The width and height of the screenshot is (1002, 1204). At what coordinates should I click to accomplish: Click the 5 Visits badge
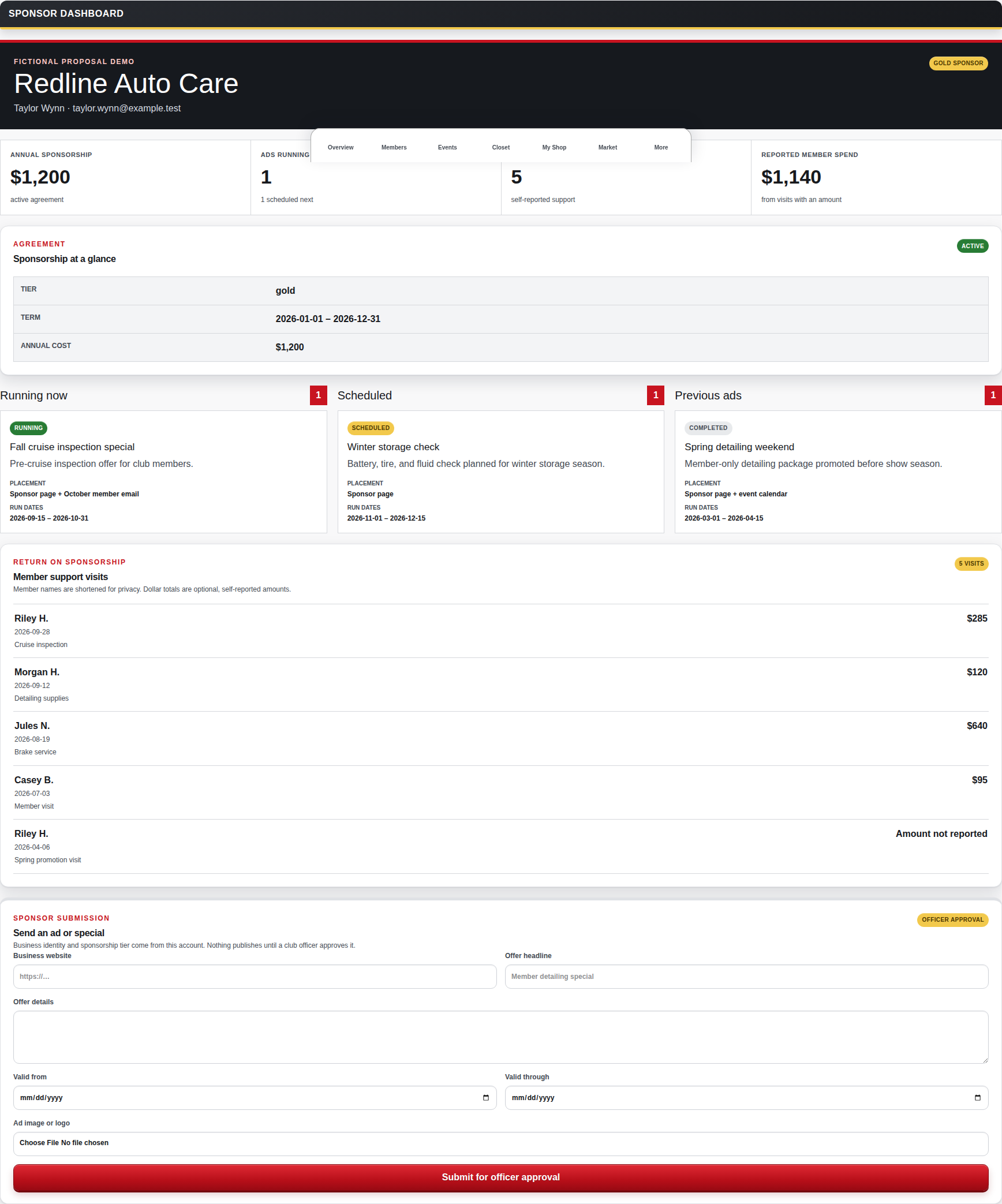971,564
